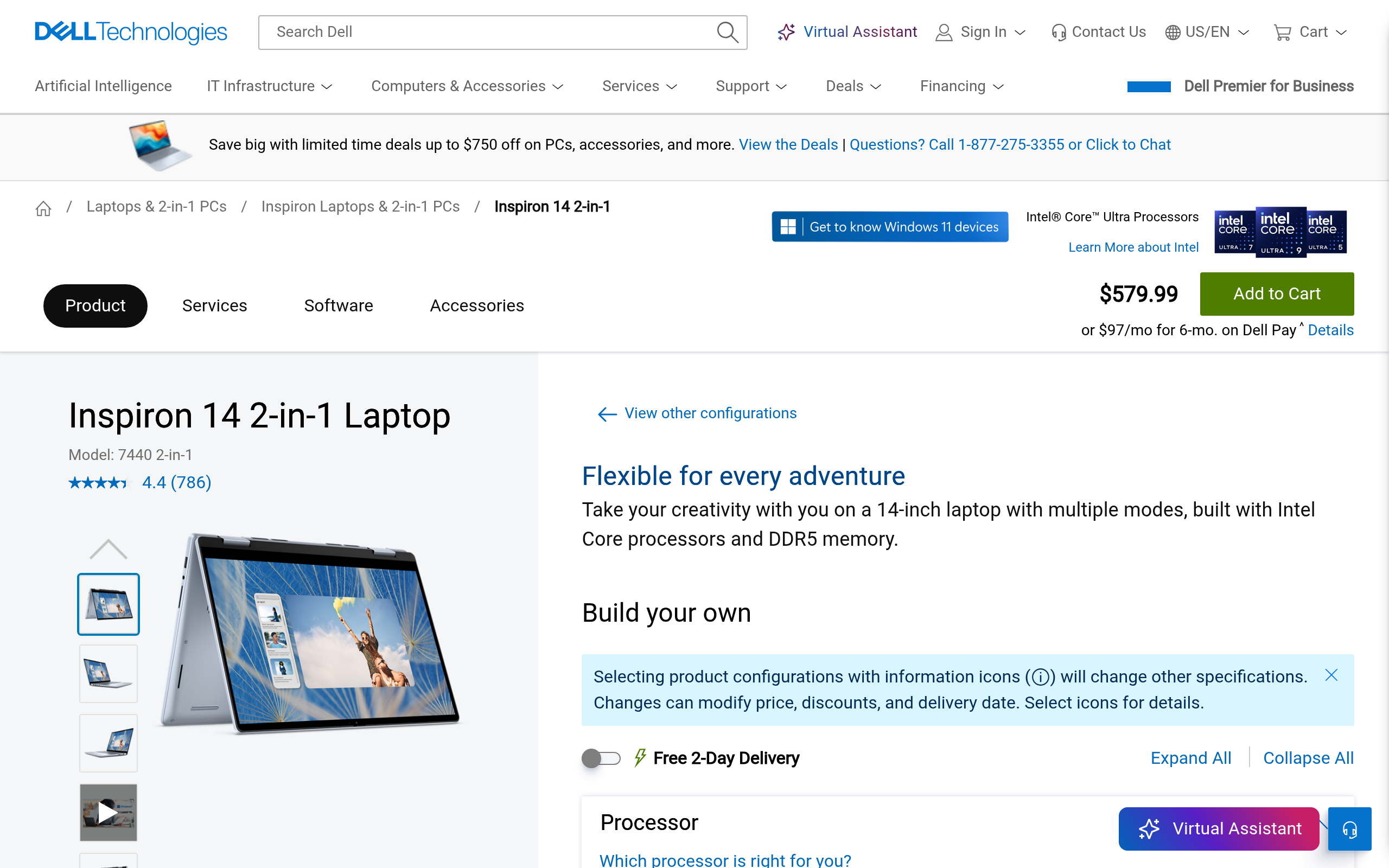Viewport: 1389px width, 868px height.
Task: Select the Product tab
Action: 95,306
